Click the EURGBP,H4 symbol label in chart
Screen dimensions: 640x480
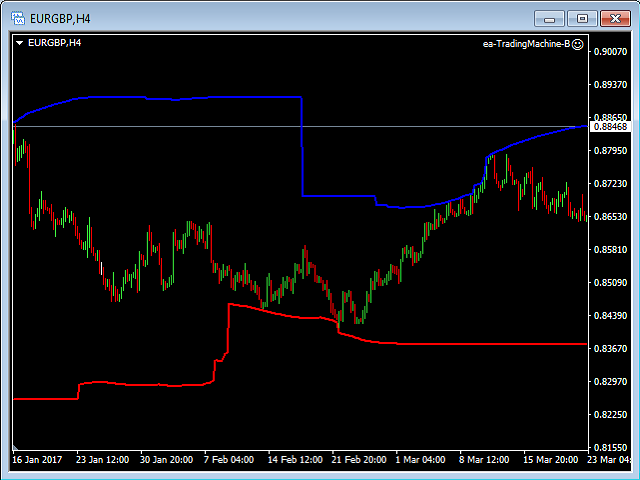pos(54,43)
